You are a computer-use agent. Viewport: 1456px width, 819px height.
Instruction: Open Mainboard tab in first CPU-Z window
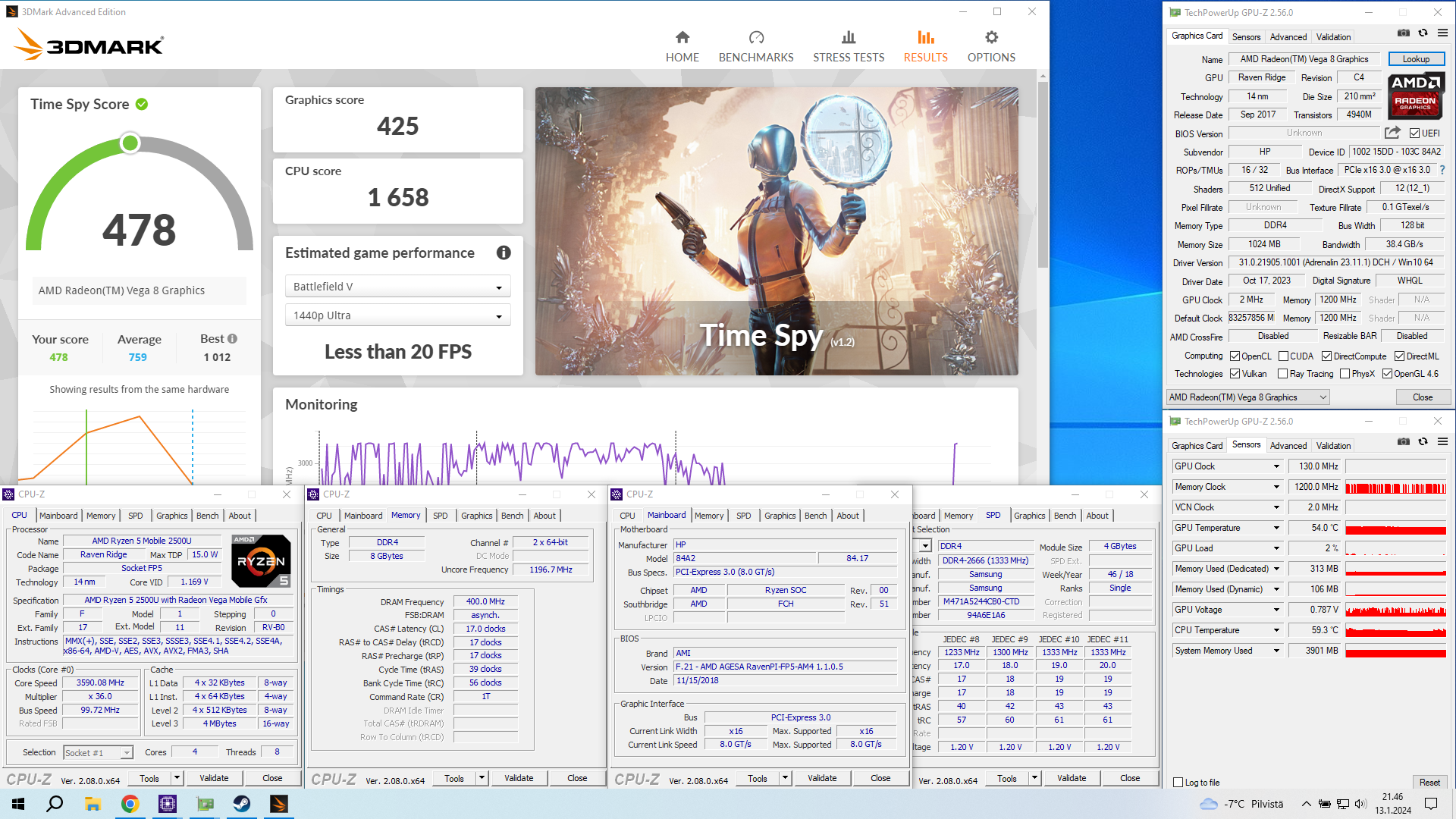[58, 516]
